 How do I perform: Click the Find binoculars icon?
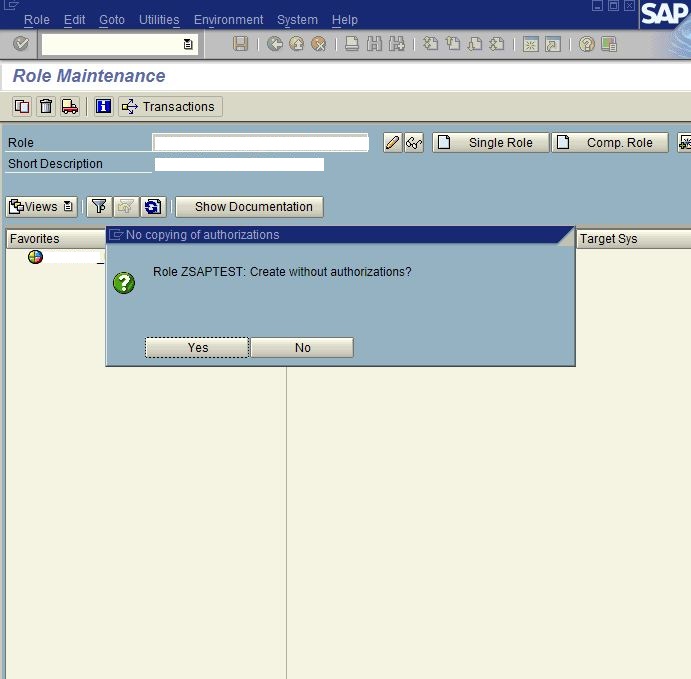point(374,44)
